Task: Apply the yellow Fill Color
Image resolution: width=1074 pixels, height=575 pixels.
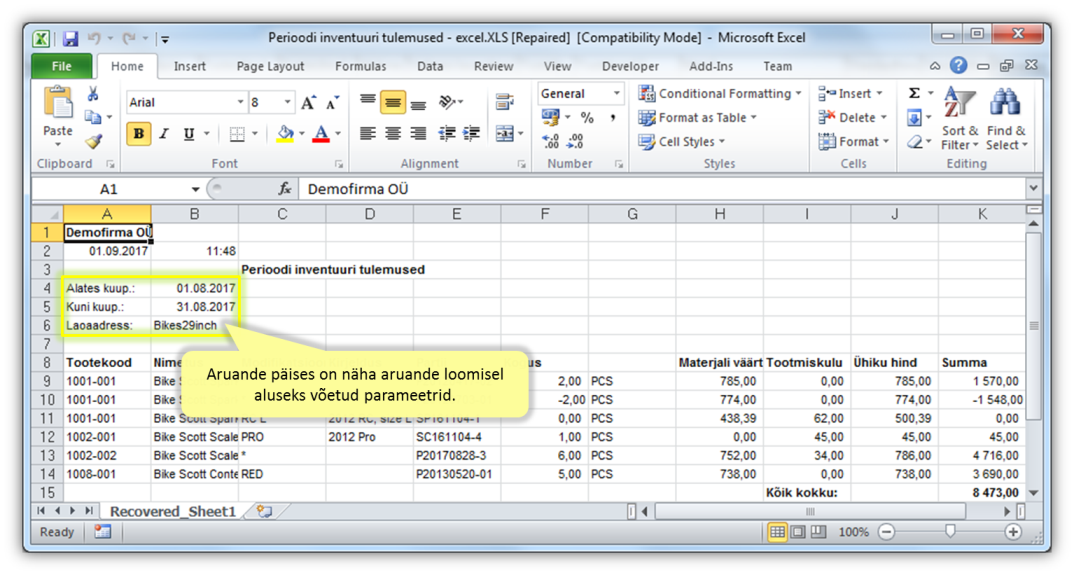Action: tap(286, 134)
